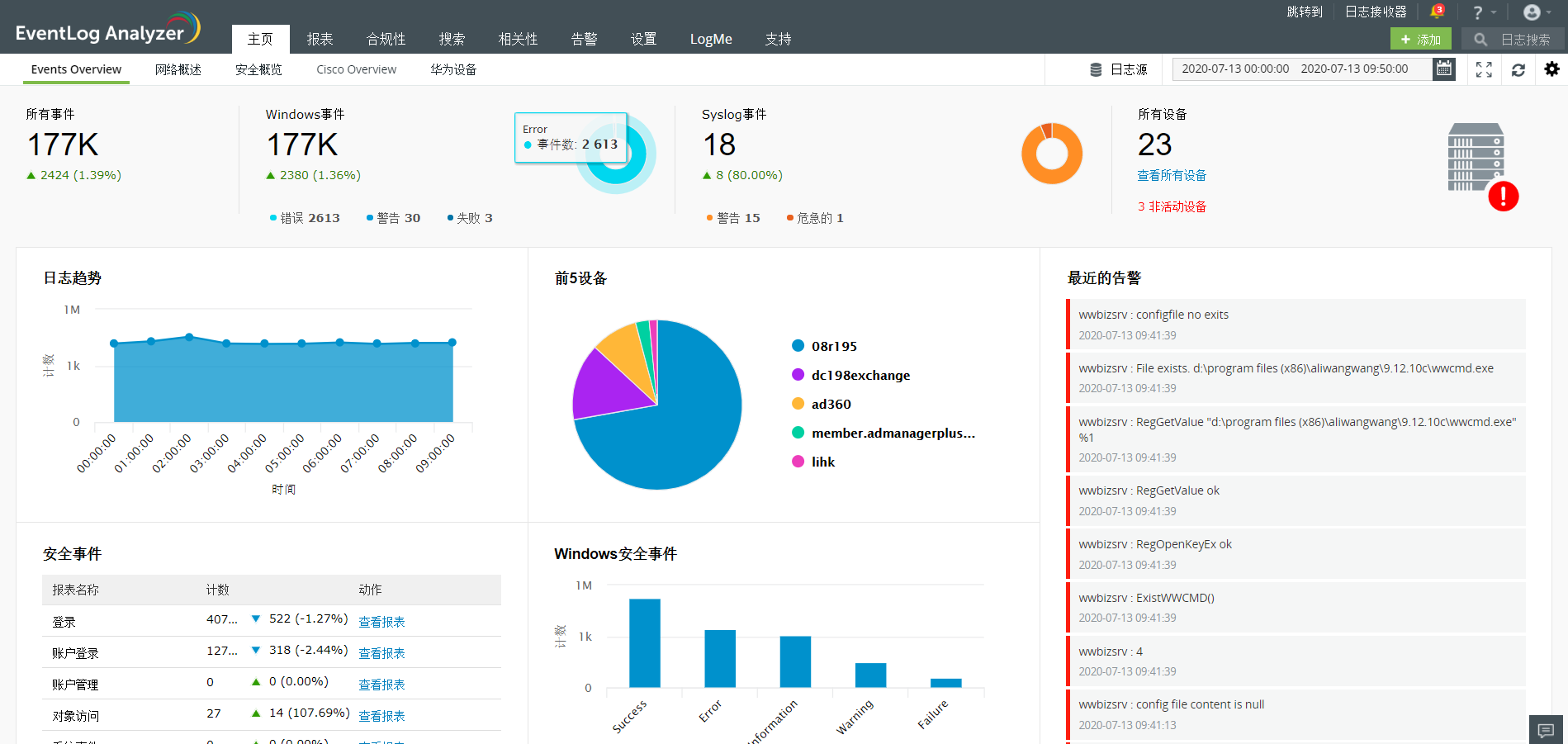1568x744 pixels.
Task: Click the Failure bar in Windows chart
Action: (945, 683)
